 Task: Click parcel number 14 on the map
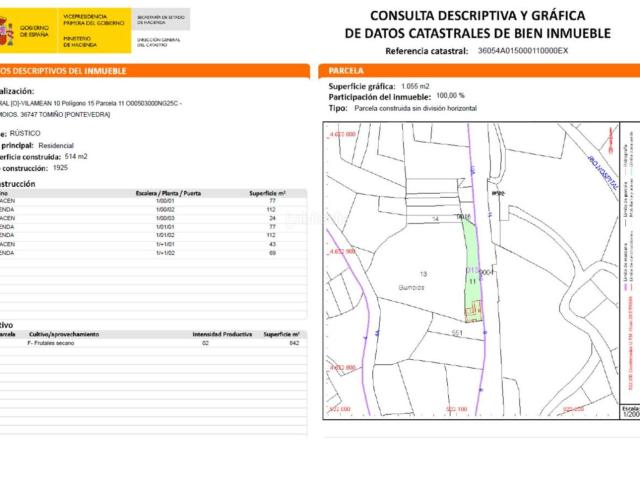tap(435, 217)
